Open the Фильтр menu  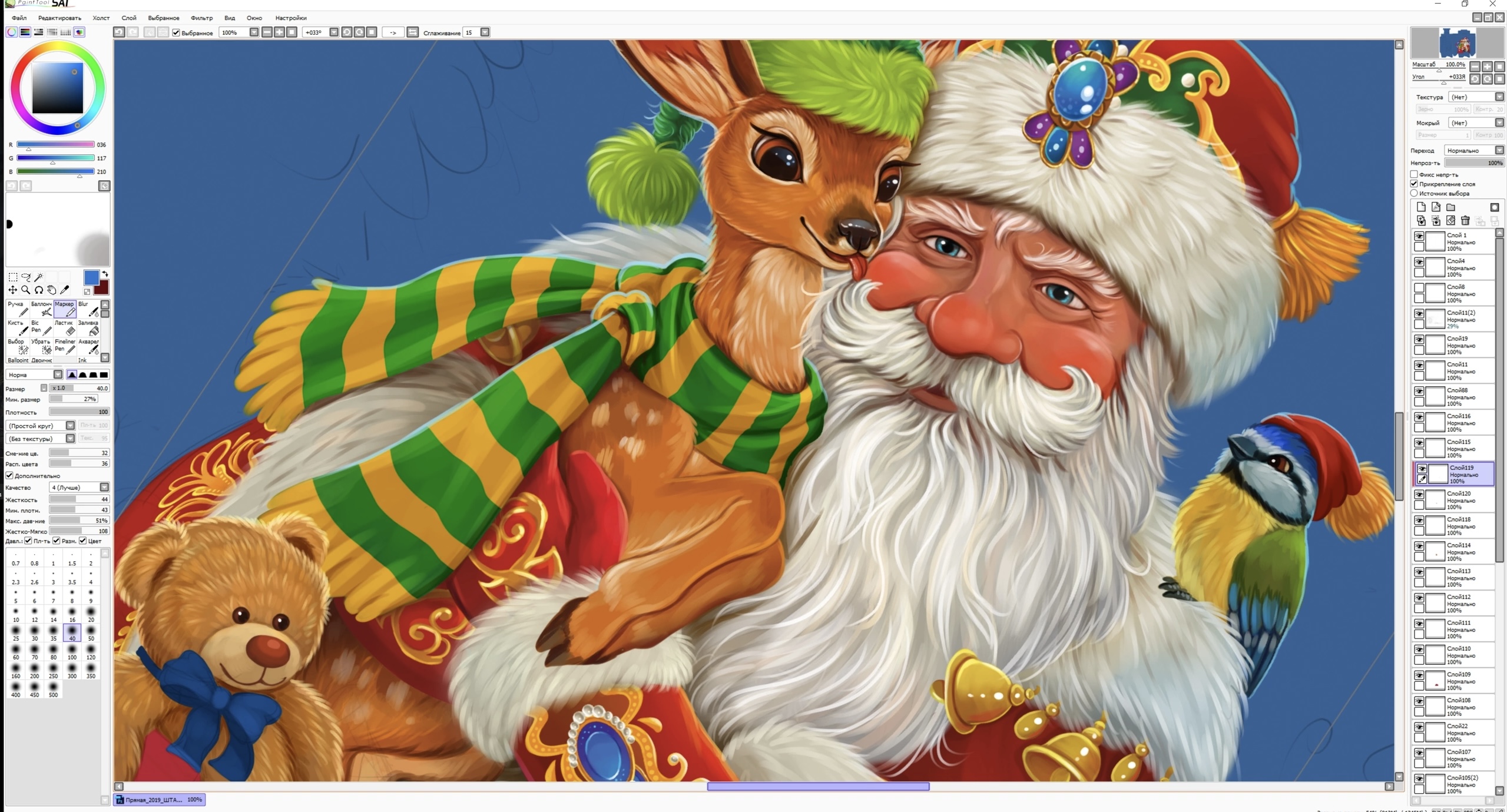[x=201, y=18]
